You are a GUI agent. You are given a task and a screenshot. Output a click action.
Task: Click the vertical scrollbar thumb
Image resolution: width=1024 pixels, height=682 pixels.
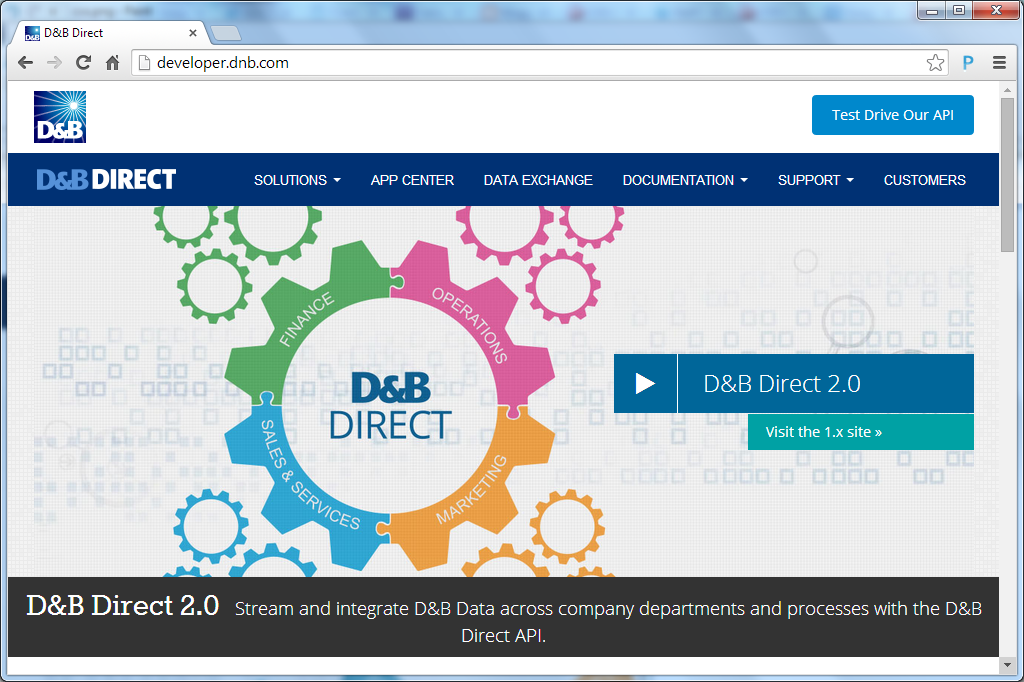[x=1007, y=174]
